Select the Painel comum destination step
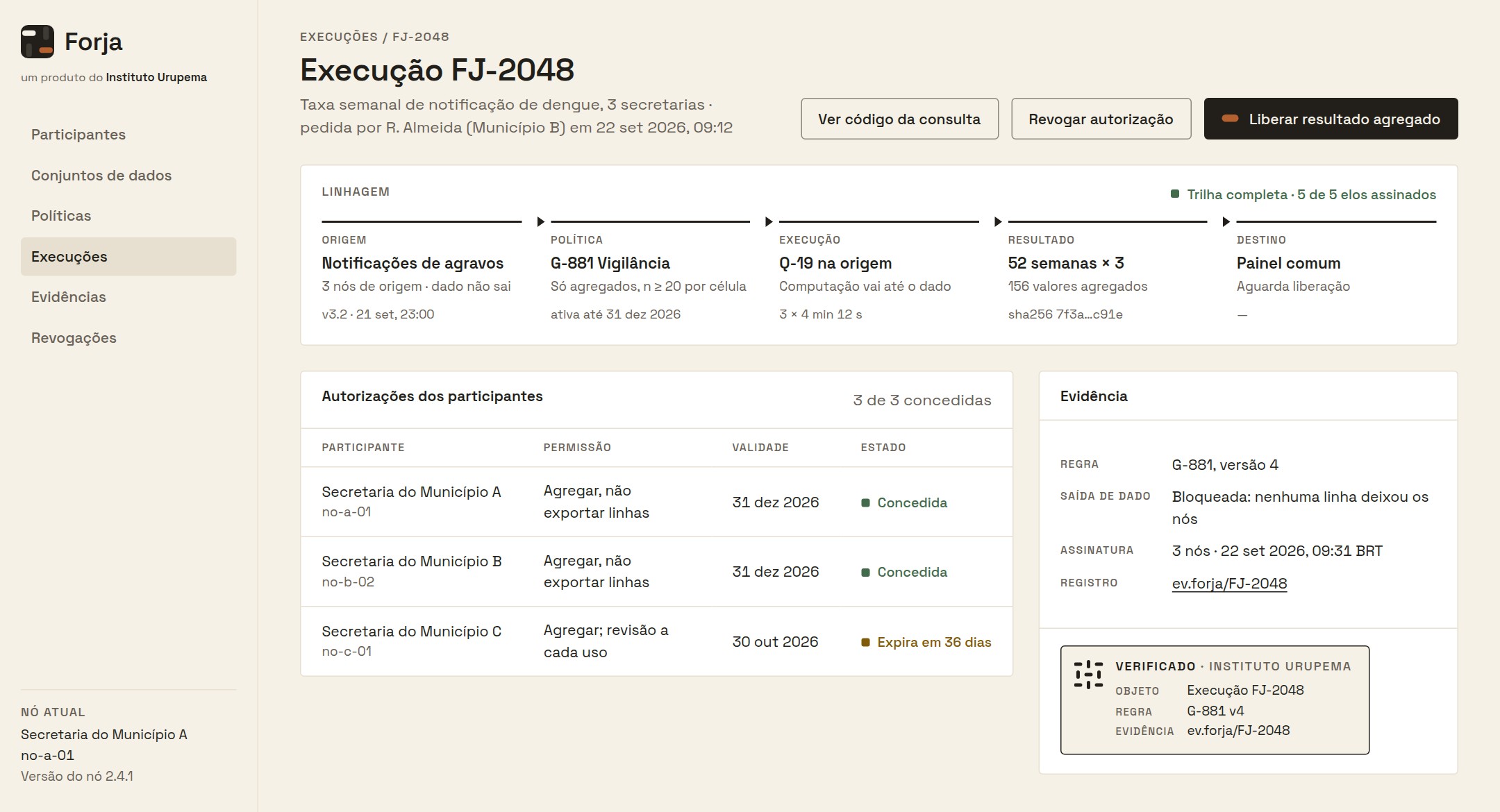This screenshot has height=812, width=1500. point(1336,271)
